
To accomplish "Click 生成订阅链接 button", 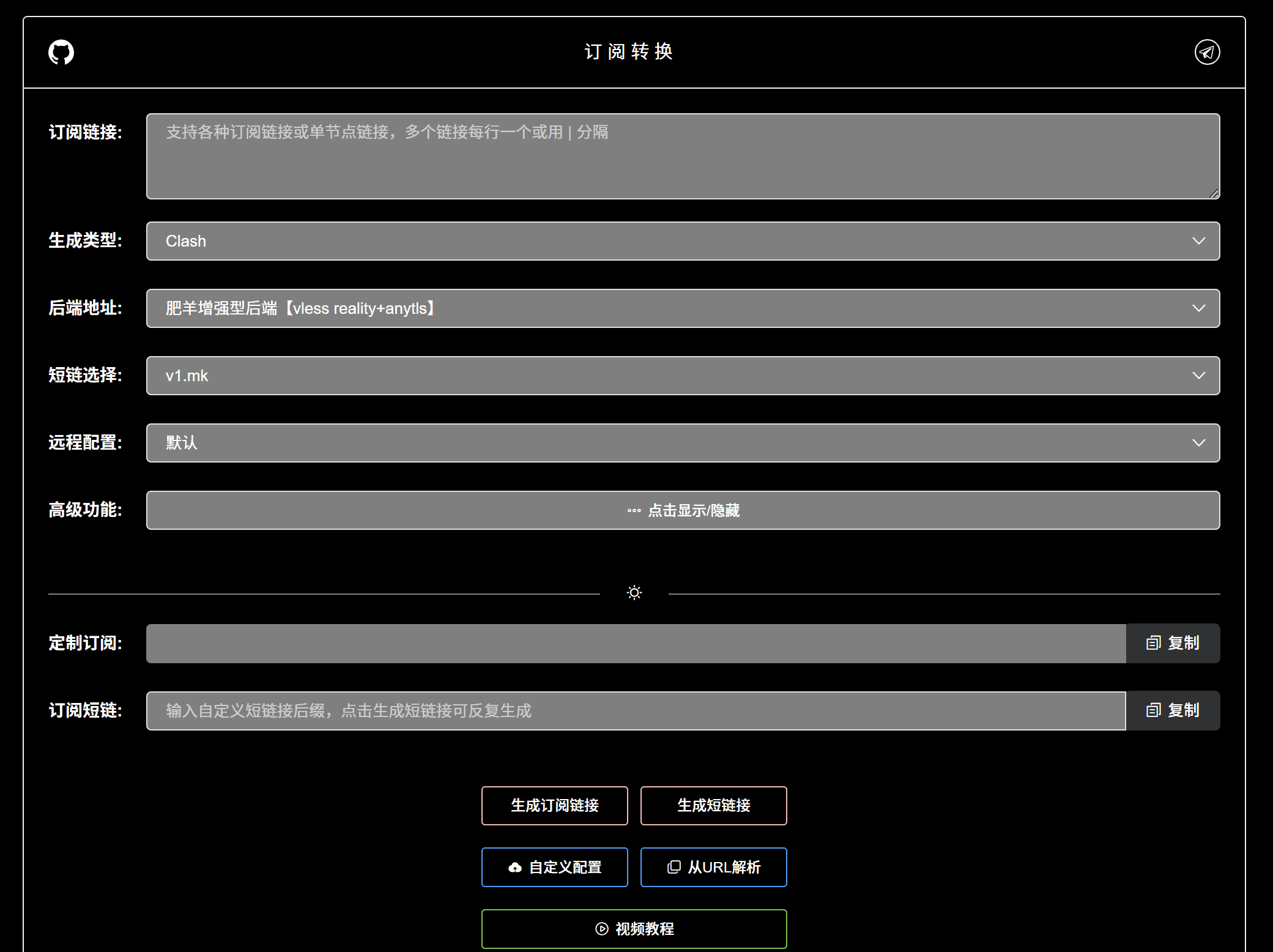I will (x=554, y=806).
